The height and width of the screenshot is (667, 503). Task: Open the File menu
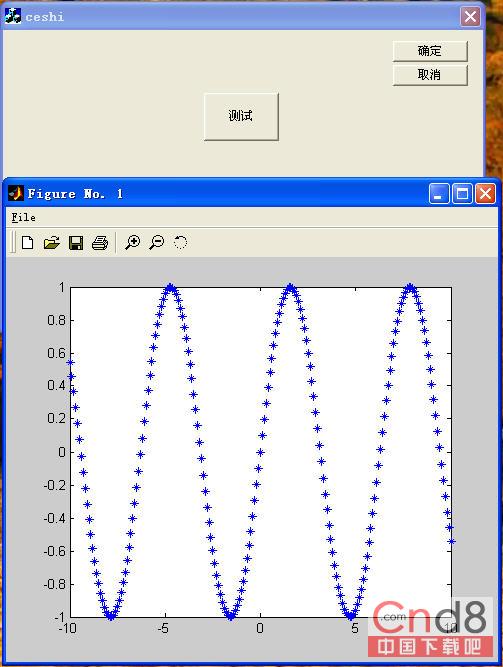[23, 217]
